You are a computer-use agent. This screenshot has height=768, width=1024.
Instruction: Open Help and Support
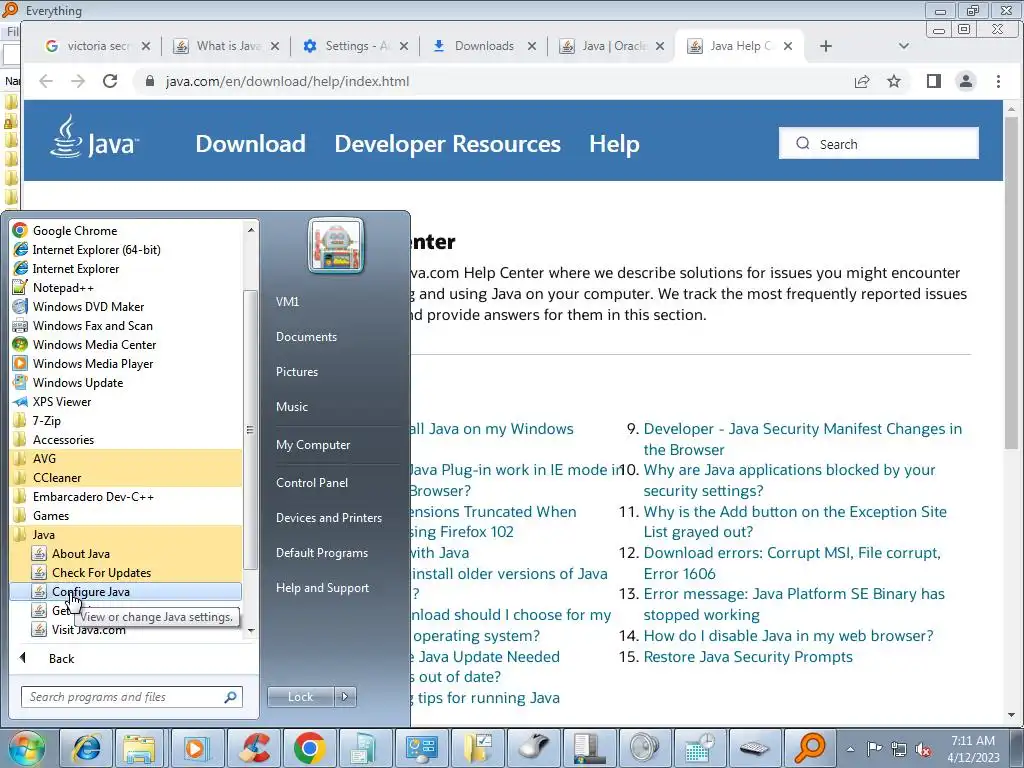[322, 588]
